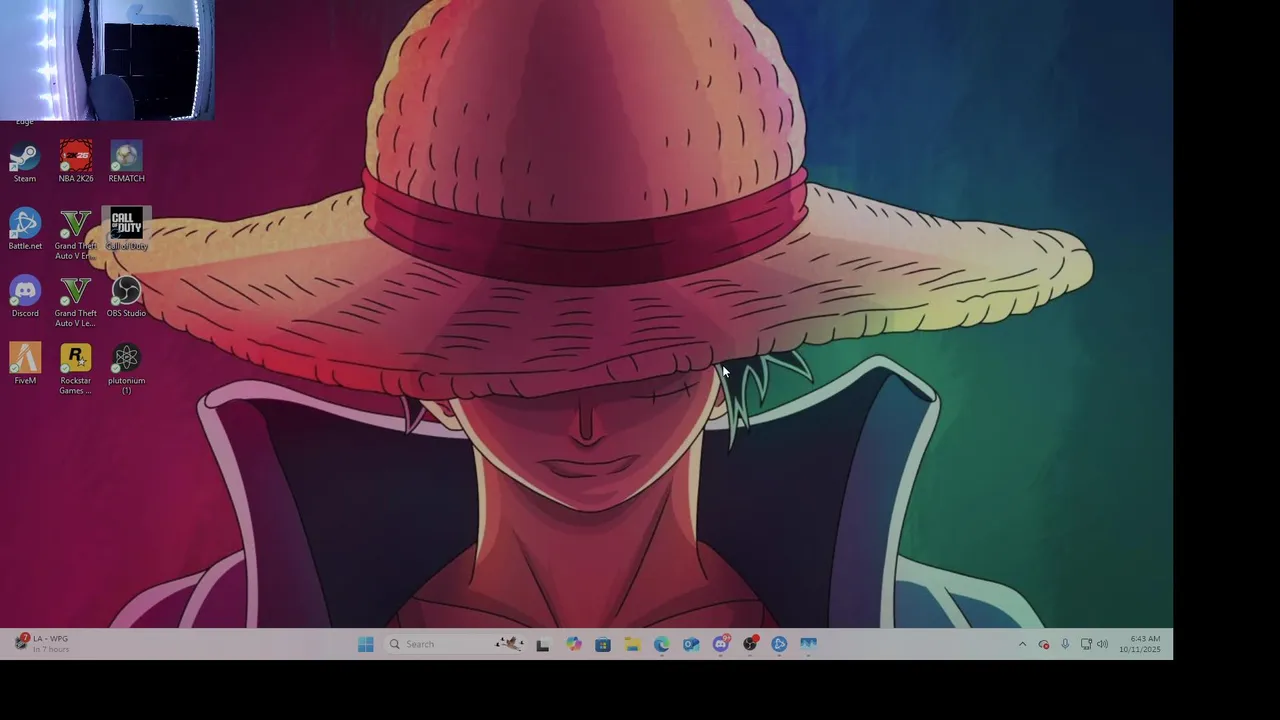
Task: Click the microphone tray icon
Action: (1065, 644)
